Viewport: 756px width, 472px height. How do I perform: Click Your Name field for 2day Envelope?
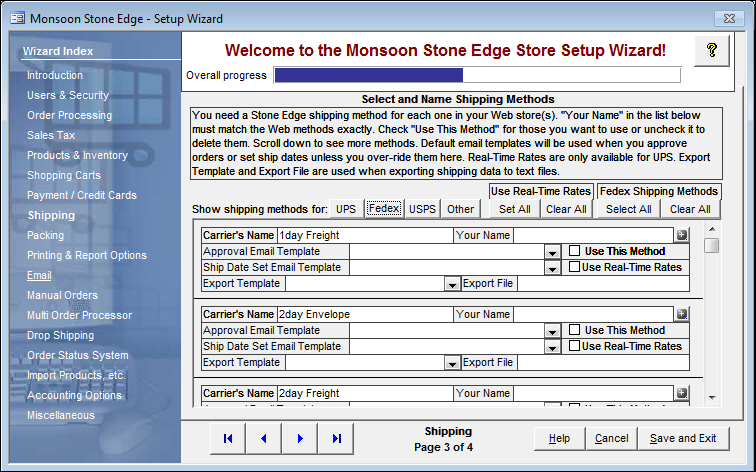594,314
